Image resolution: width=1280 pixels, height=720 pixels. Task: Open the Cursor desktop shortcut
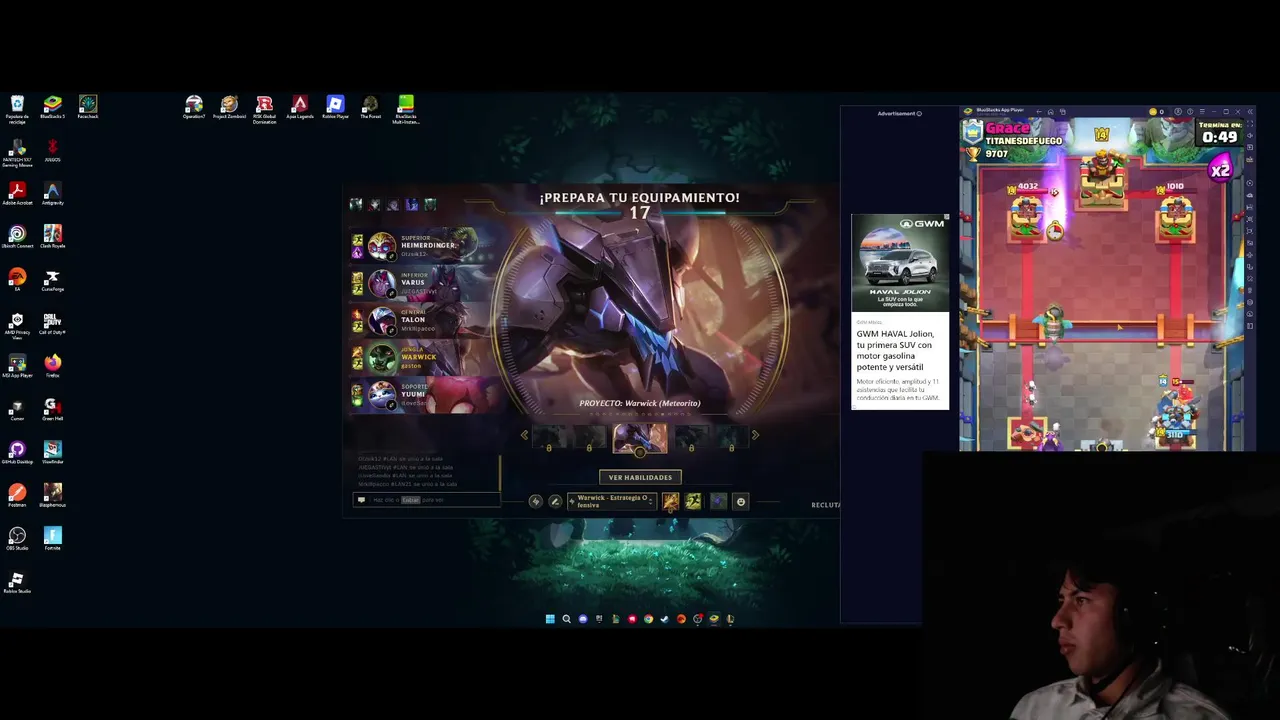(17, 408)
